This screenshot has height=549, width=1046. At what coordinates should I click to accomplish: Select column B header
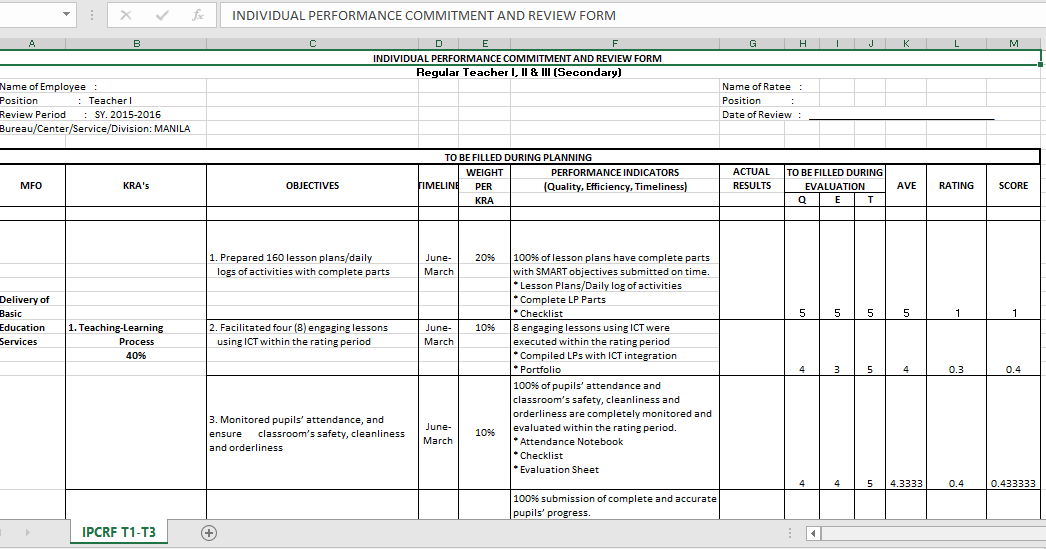click(136, 43)
